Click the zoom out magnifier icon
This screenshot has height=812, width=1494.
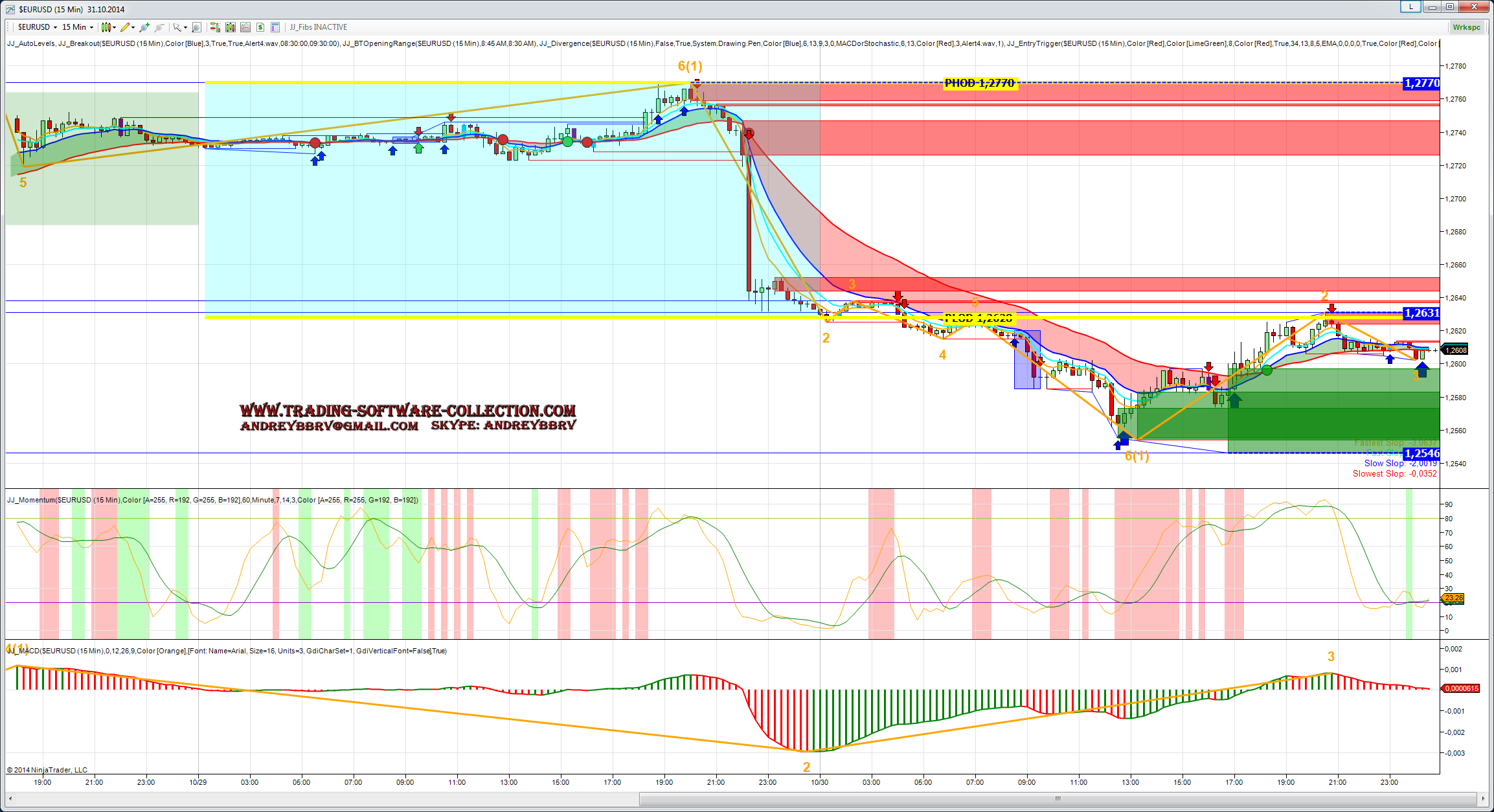click(x=159, y=27)
